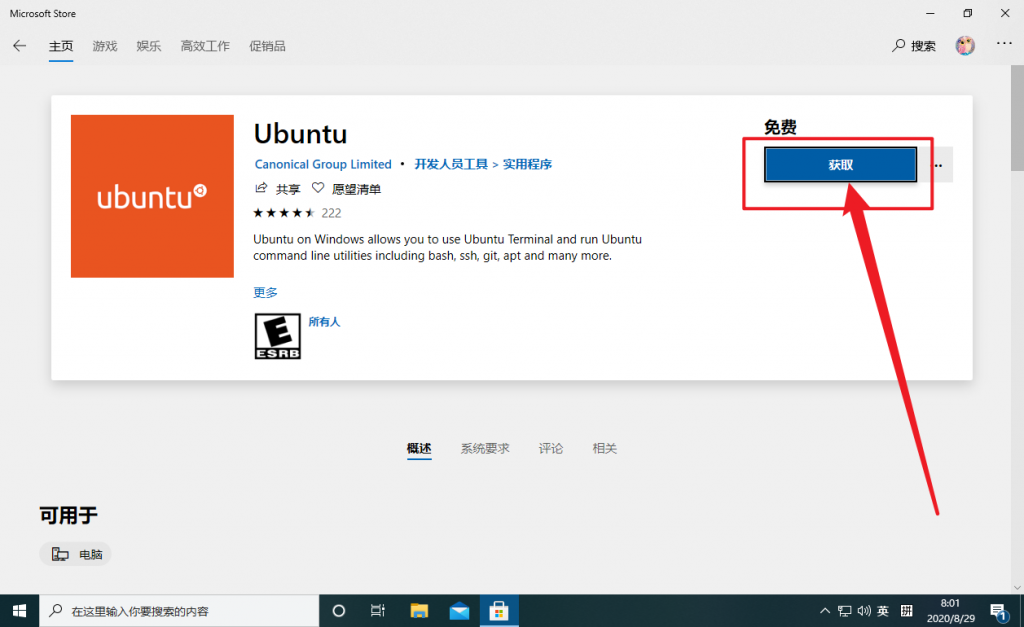The width and height of the screenshot is (1024, 627).
Task: Click the 电脑 device chip
Action: 76,555
